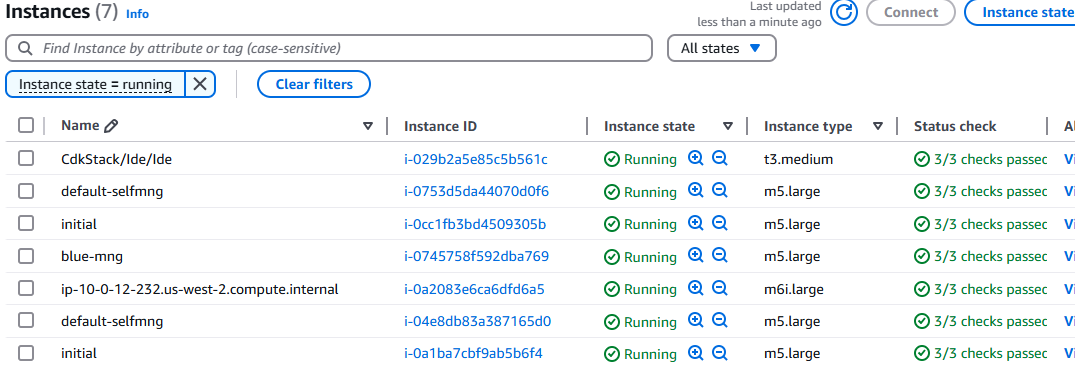Screen dimensions: 1075x369
Task: Sort by Name column arrow
Action: 368,126
